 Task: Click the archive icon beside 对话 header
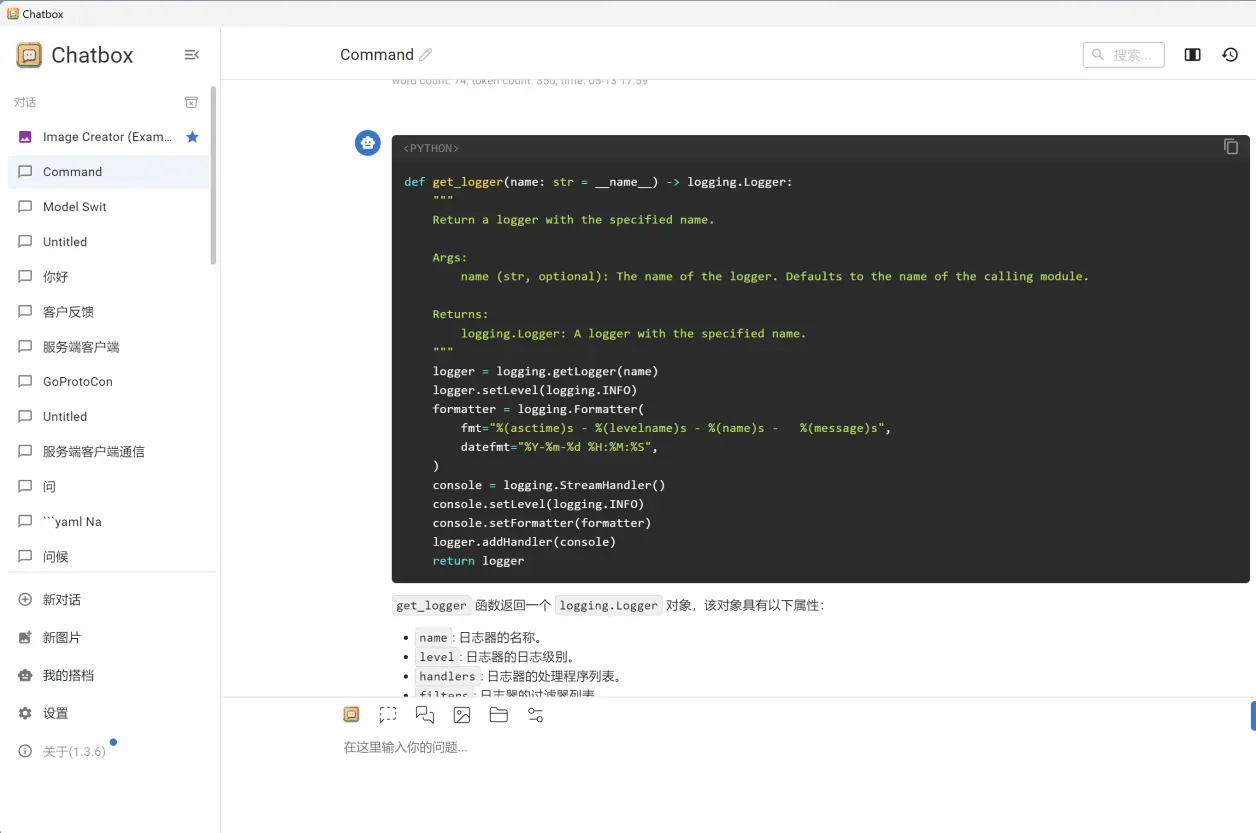pos(191,102)
